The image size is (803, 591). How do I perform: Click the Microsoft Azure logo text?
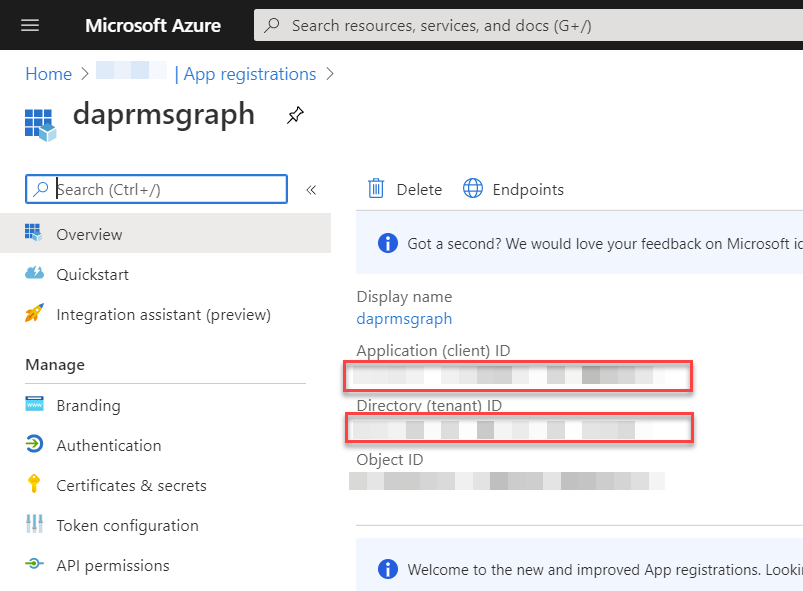coord(153,25)
